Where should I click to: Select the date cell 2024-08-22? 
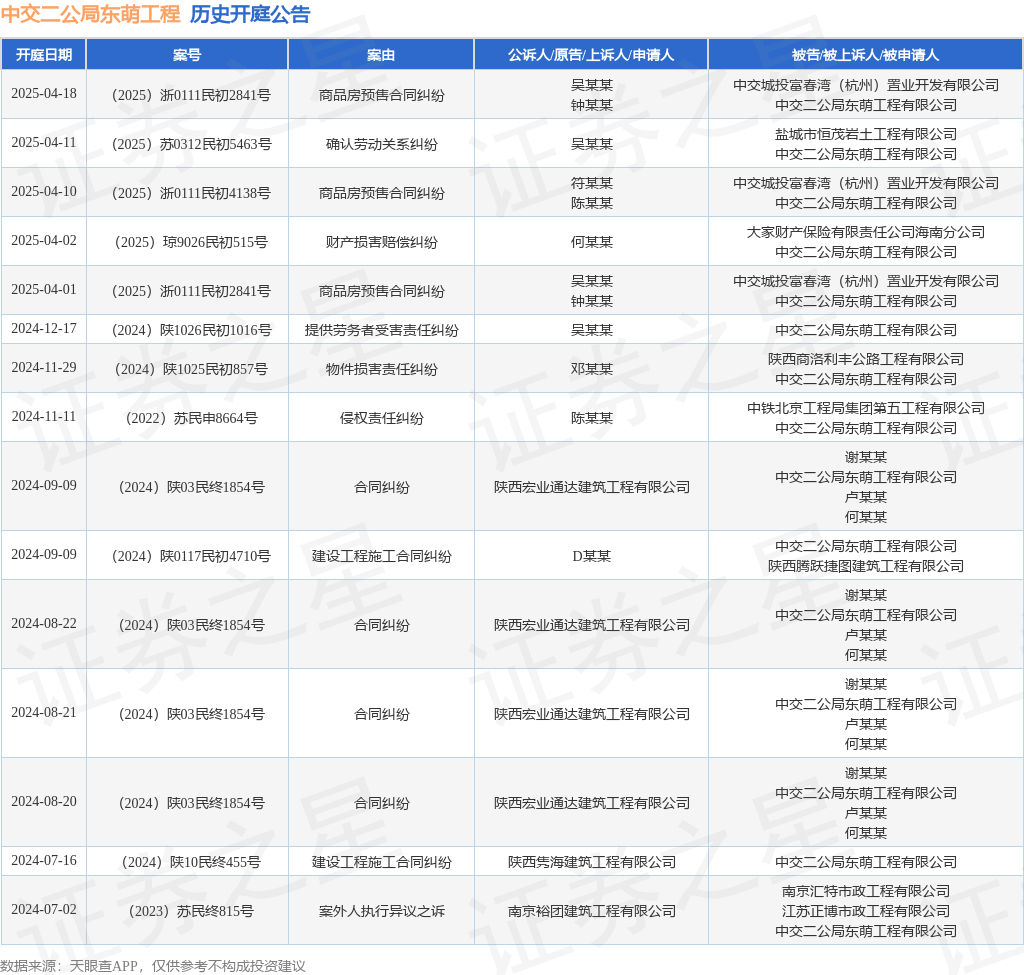pos(44,624)
